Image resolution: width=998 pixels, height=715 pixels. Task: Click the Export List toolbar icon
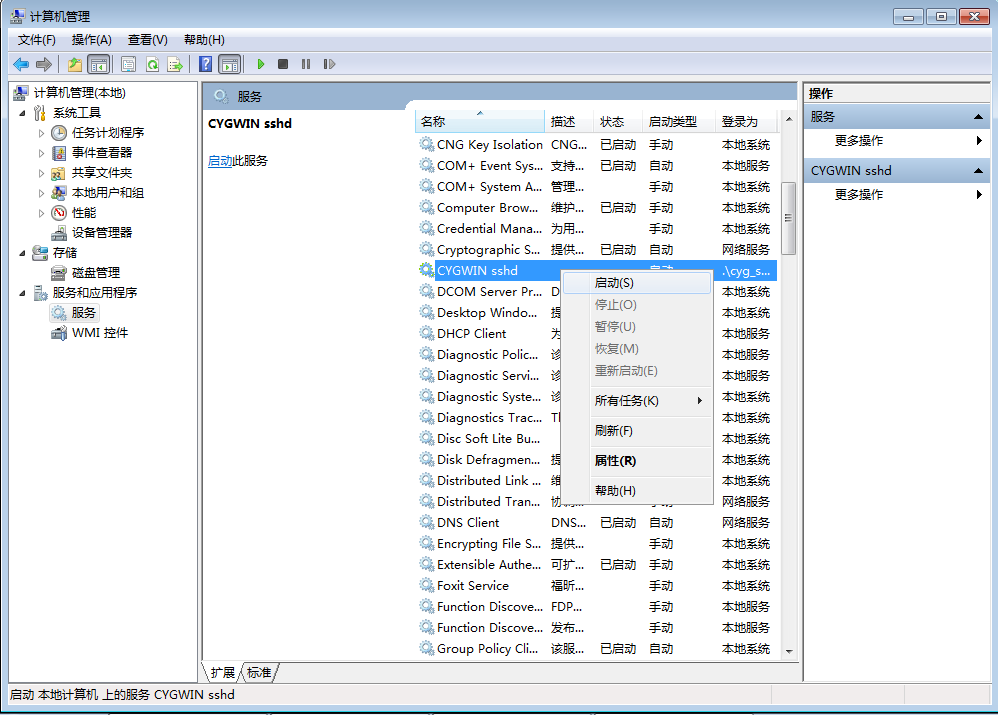click(174, 64)
